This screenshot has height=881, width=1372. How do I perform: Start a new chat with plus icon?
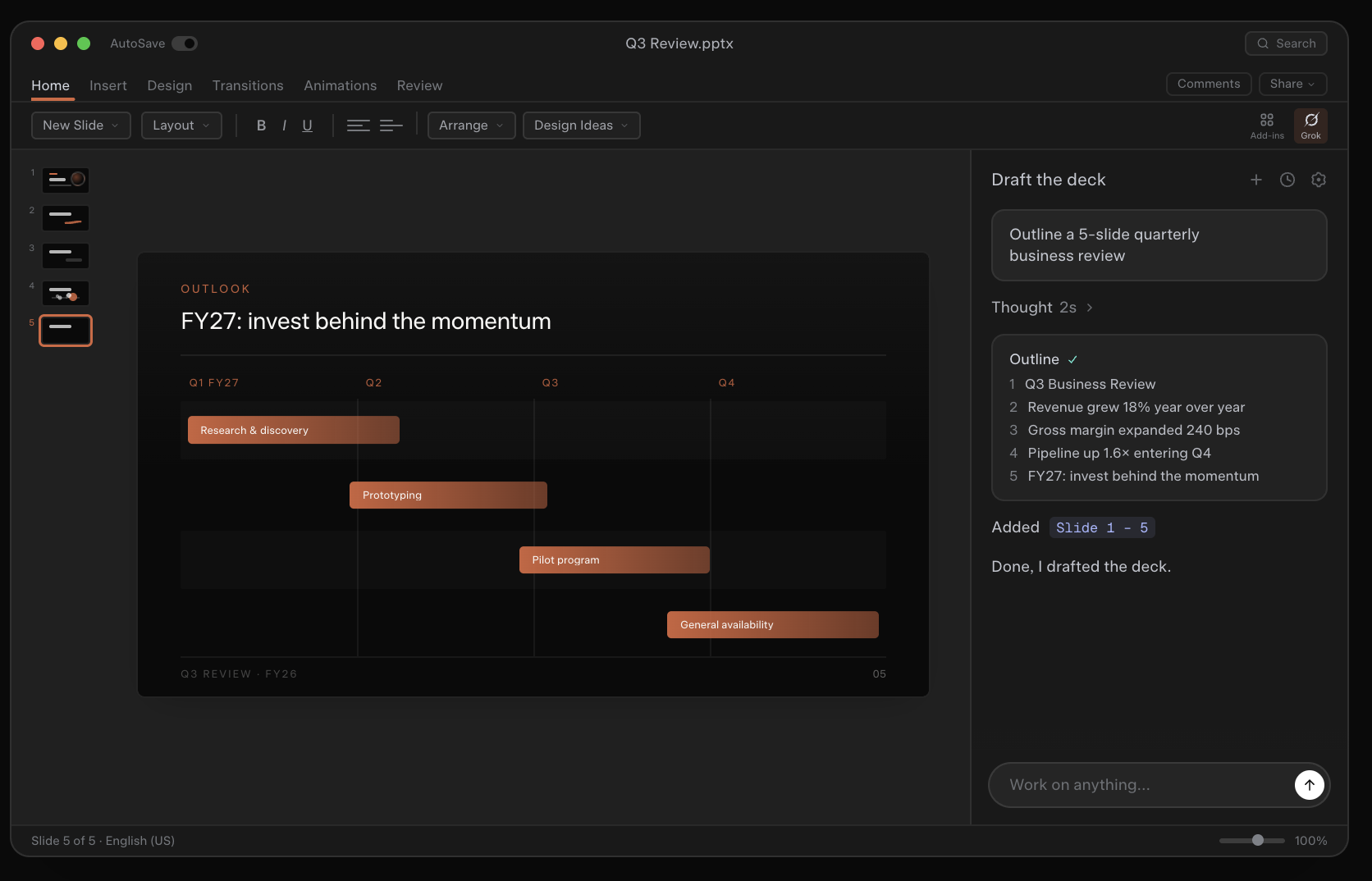click(x=1256, y=180)
